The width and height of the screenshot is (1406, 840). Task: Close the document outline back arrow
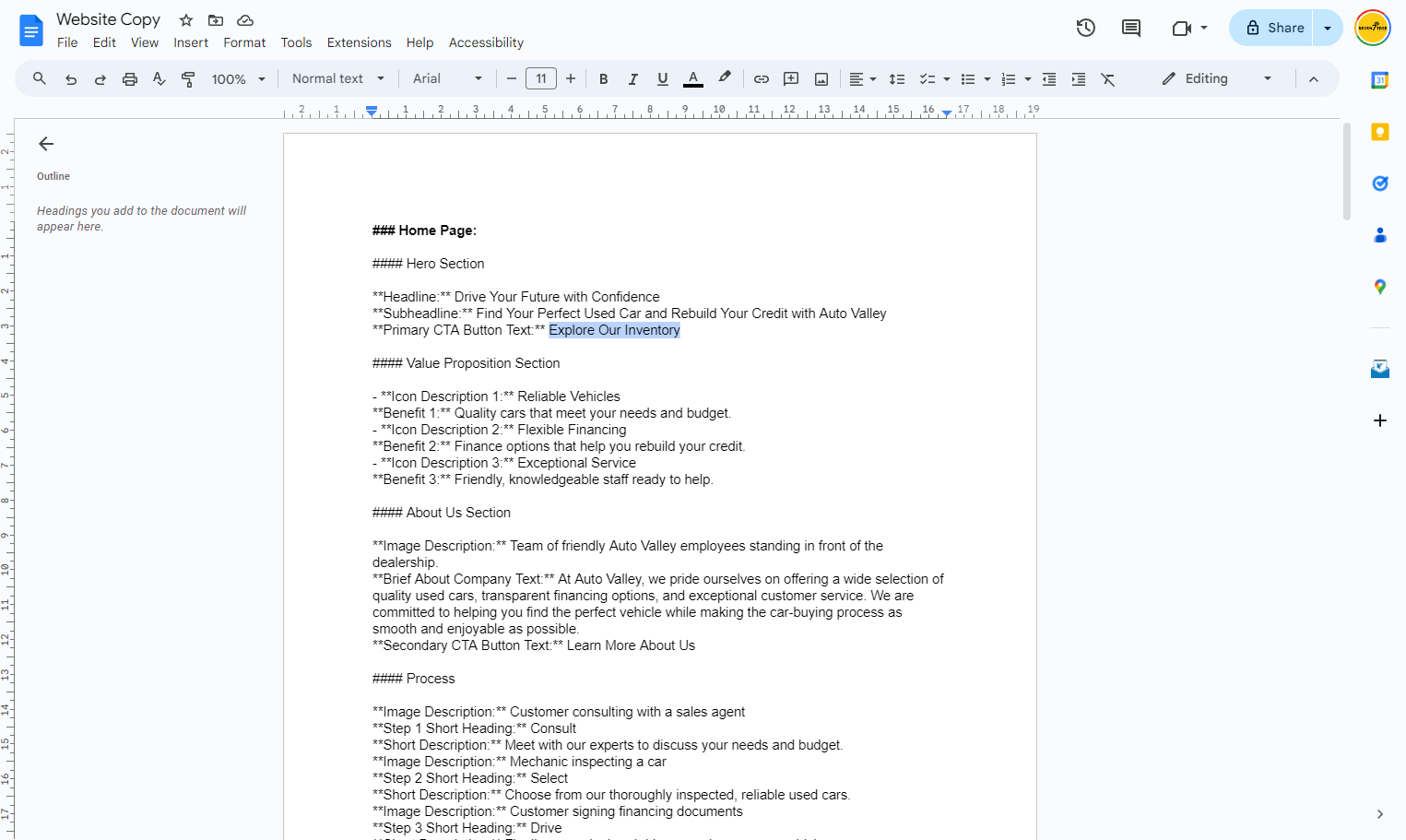click(46, 144)
